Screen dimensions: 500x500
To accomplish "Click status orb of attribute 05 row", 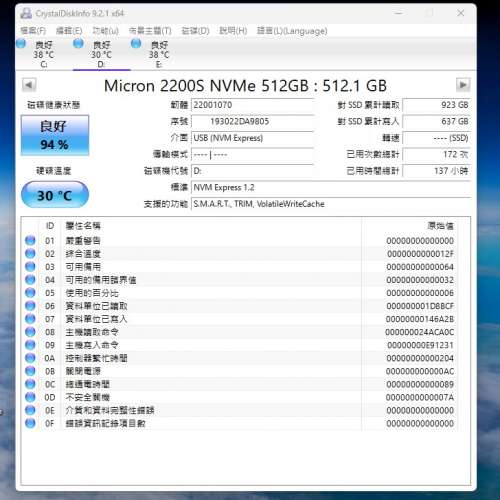I will pos(30,292).
